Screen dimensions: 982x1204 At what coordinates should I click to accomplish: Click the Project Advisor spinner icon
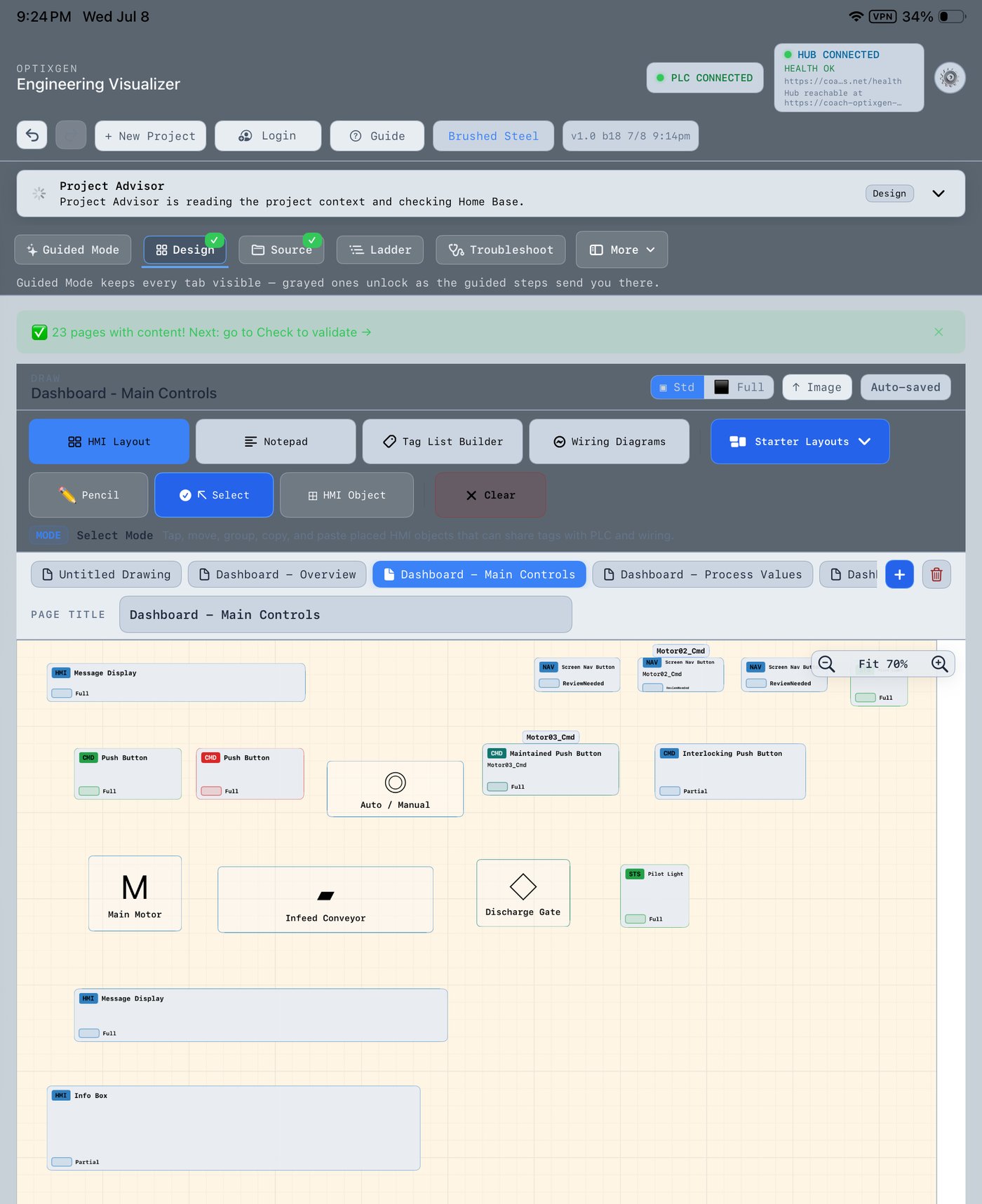point(39,193)
